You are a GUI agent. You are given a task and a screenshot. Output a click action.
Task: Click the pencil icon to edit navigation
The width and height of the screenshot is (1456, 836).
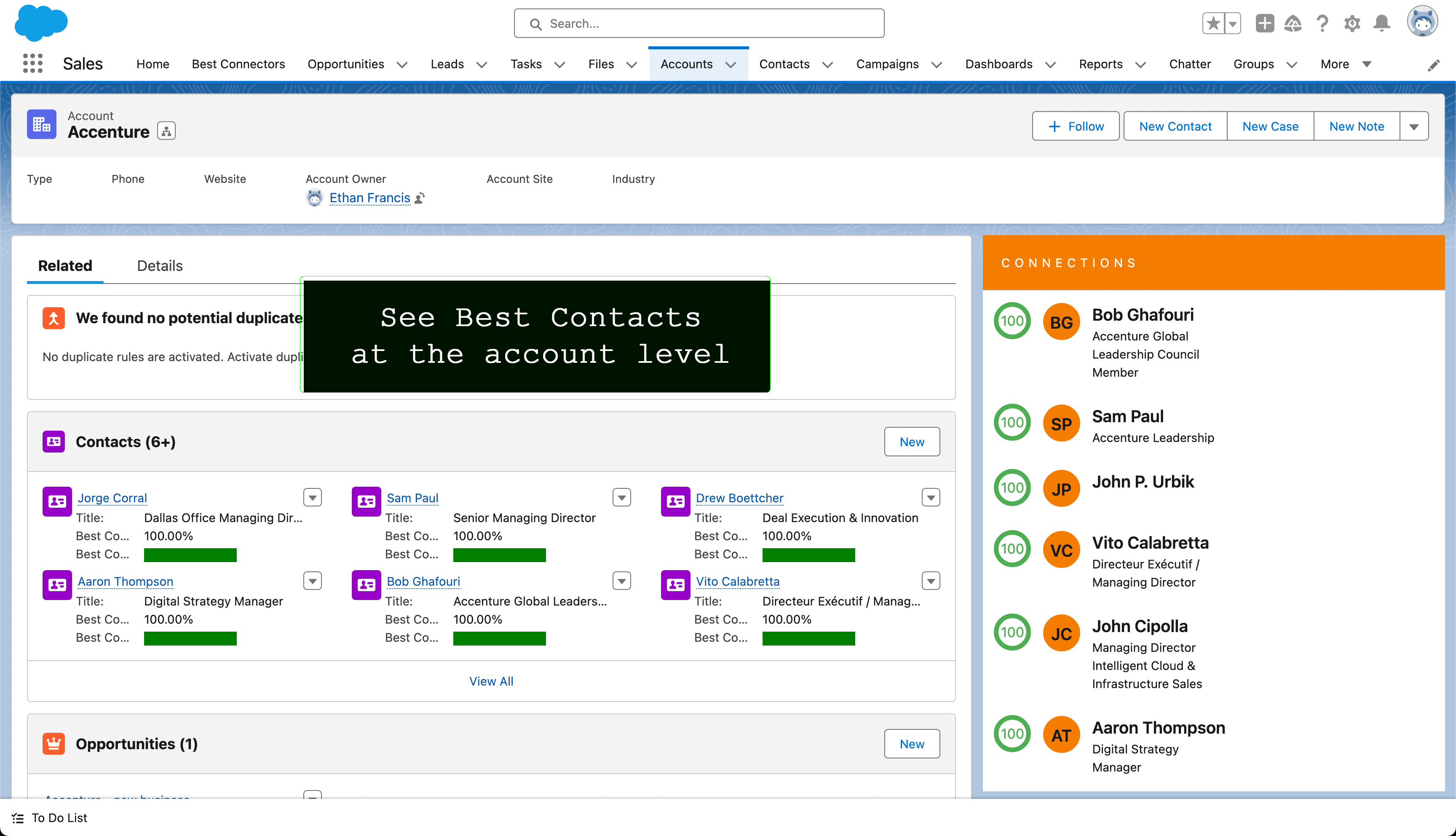[x=1434, y=65]
